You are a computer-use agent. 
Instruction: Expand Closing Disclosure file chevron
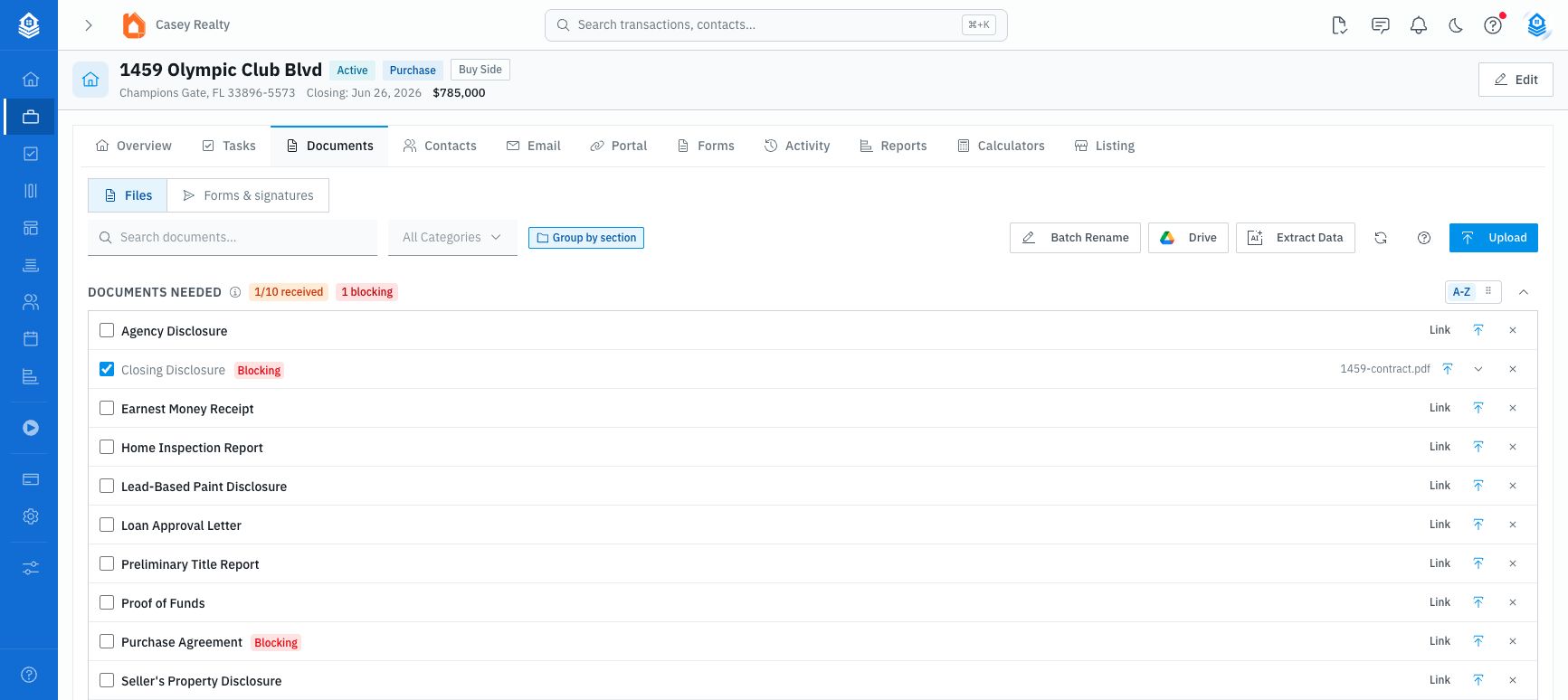tap(1478, 369)
